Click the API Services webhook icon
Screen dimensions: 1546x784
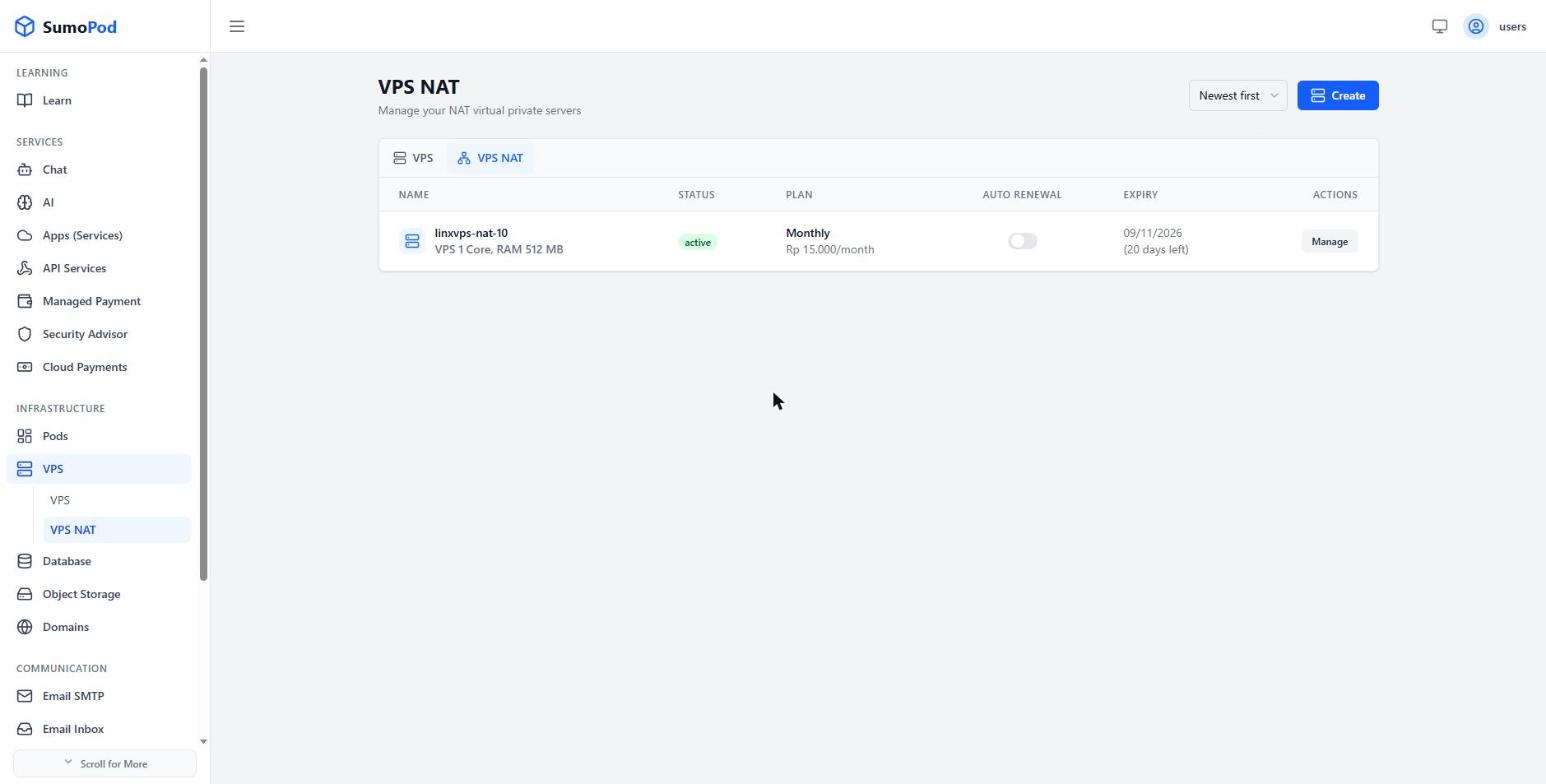25,269
